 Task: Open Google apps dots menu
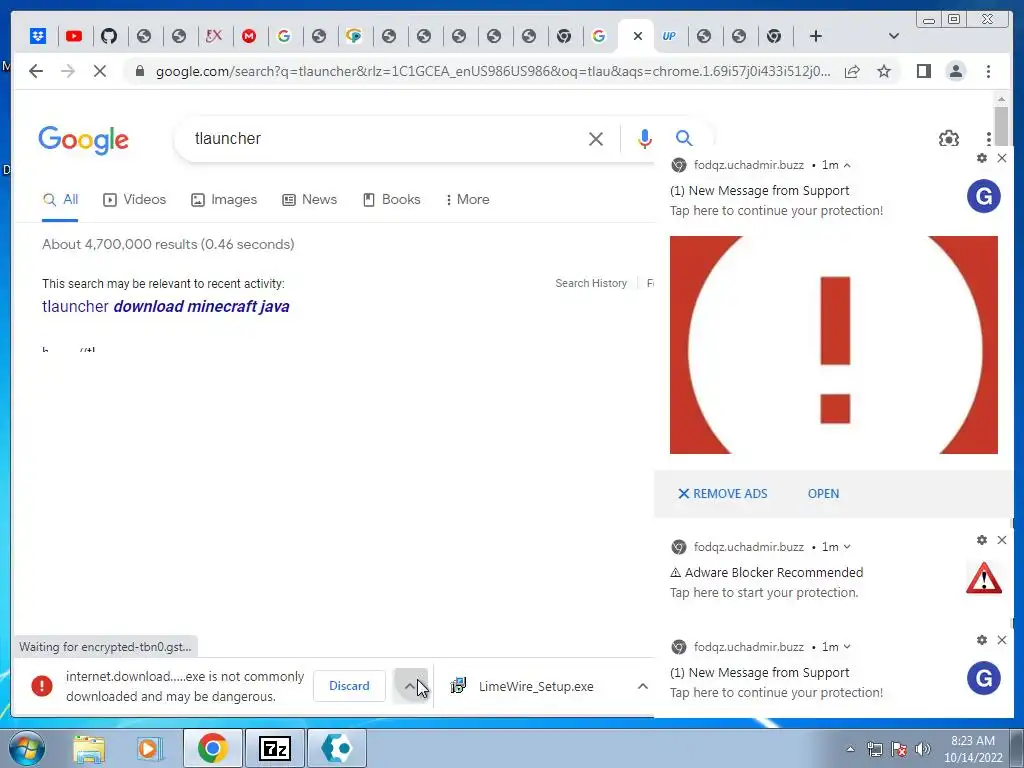[x=989, y=138]
